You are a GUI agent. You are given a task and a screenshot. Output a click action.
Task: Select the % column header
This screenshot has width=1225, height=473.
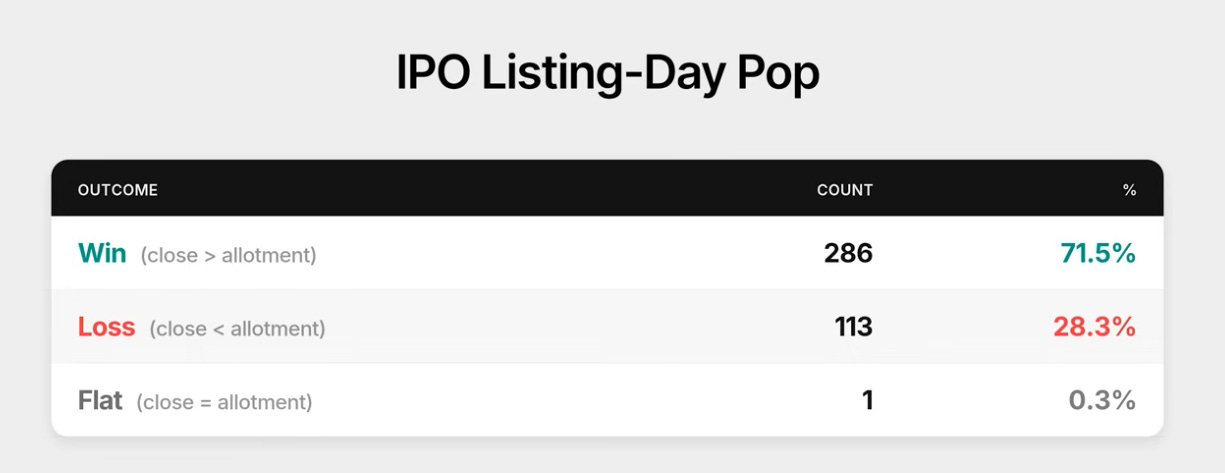1129,190
